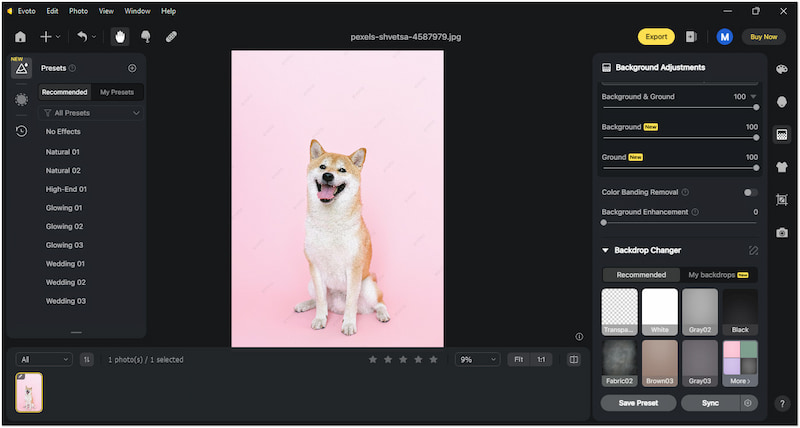Open the 9% zoom level dropdown
Screen dimensions: 800x428
[x=478, y=360]
